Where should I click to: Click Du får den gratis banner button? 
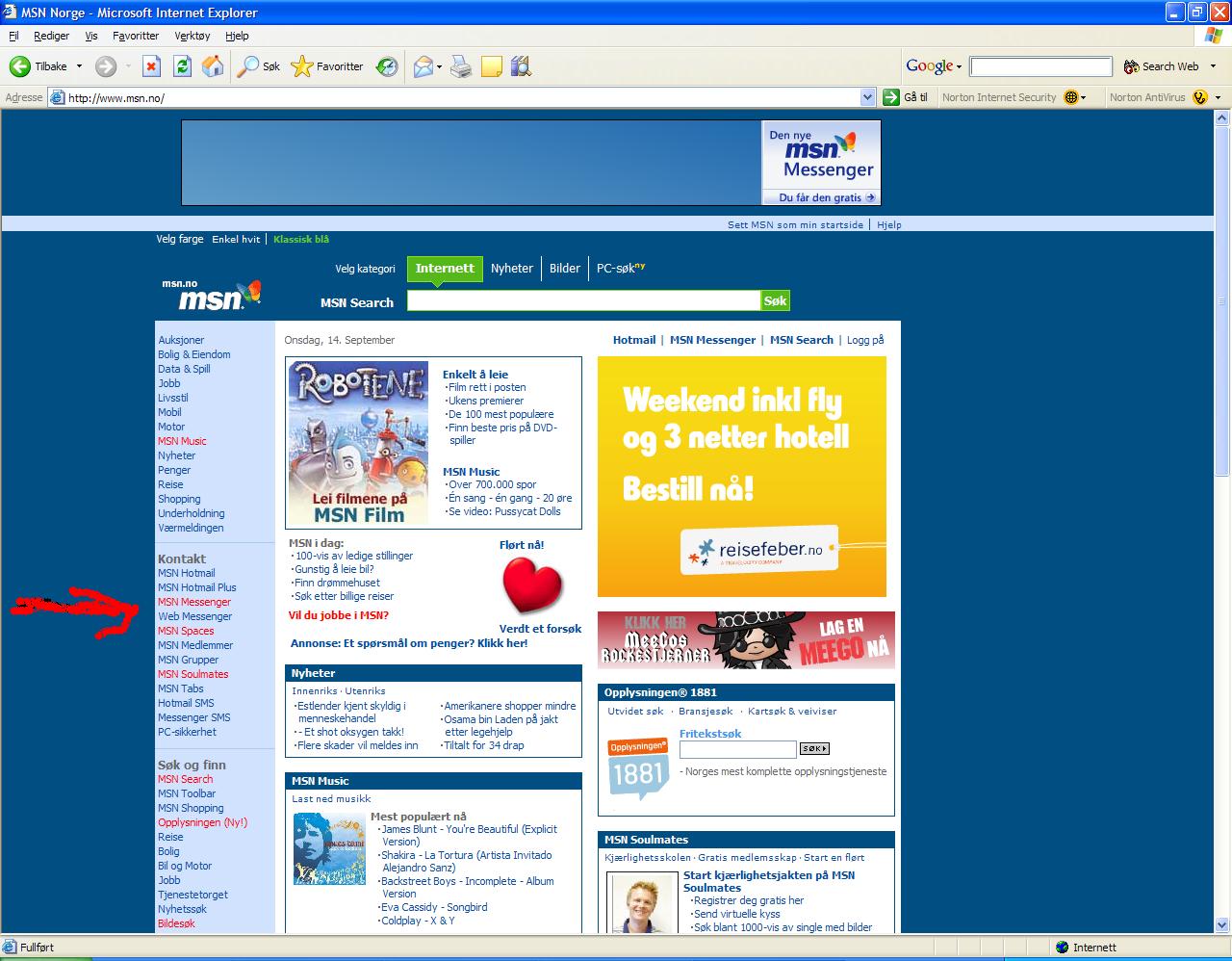tap(828, 197)
